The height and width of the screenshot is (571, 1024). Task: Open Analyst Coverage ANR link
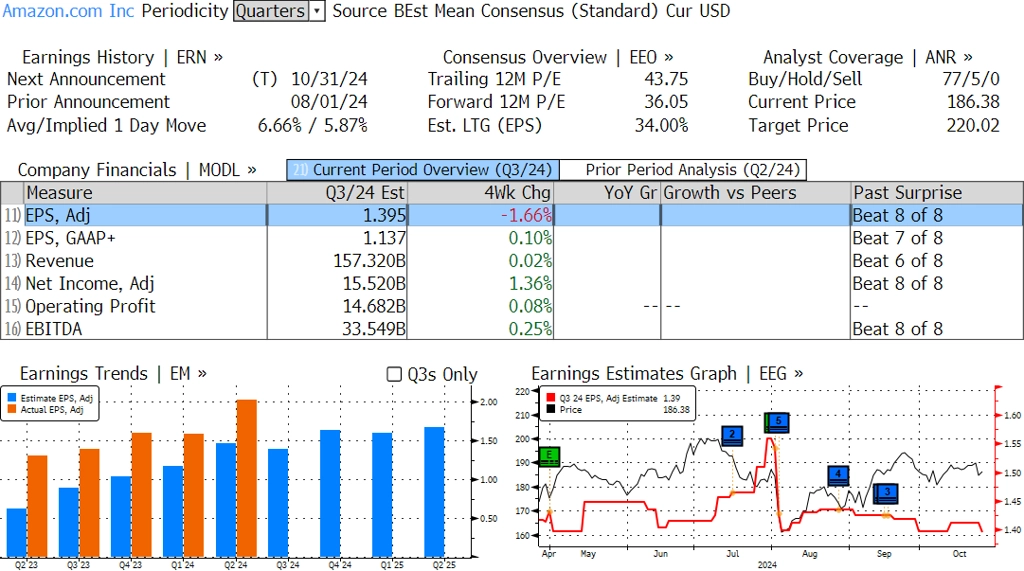pyautogui.click(x=867, y=57)
